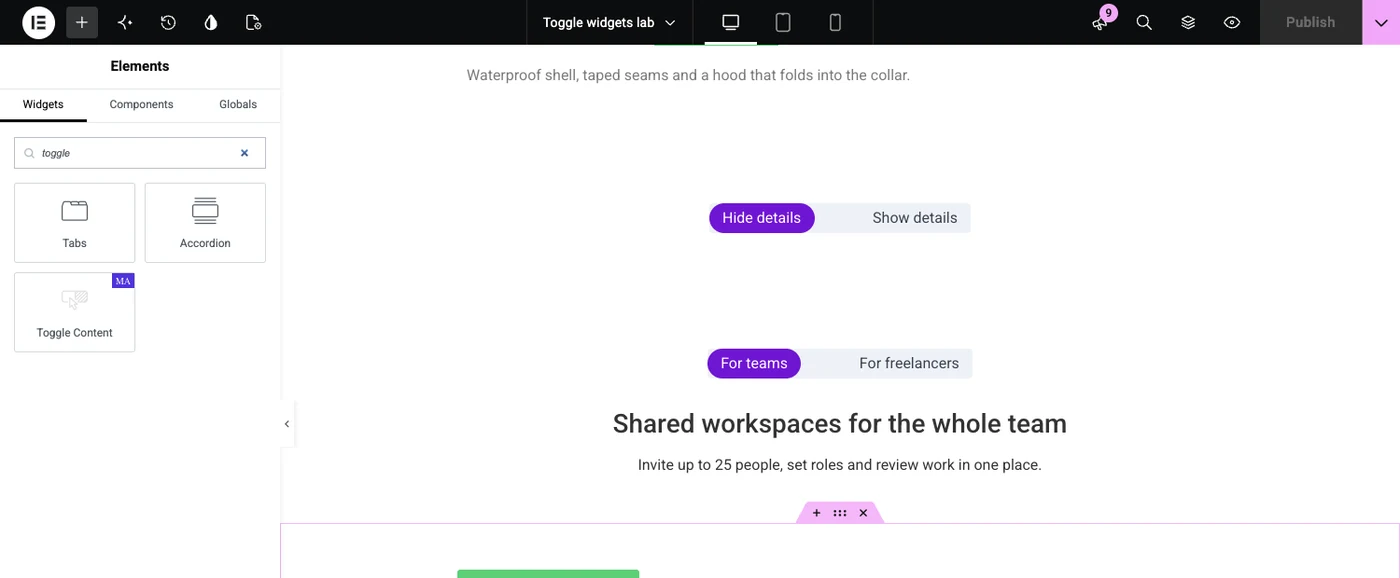Click the Elements panel title
Image resolution: width=1400 pixels, height=578 pixels.
point(140,66)
